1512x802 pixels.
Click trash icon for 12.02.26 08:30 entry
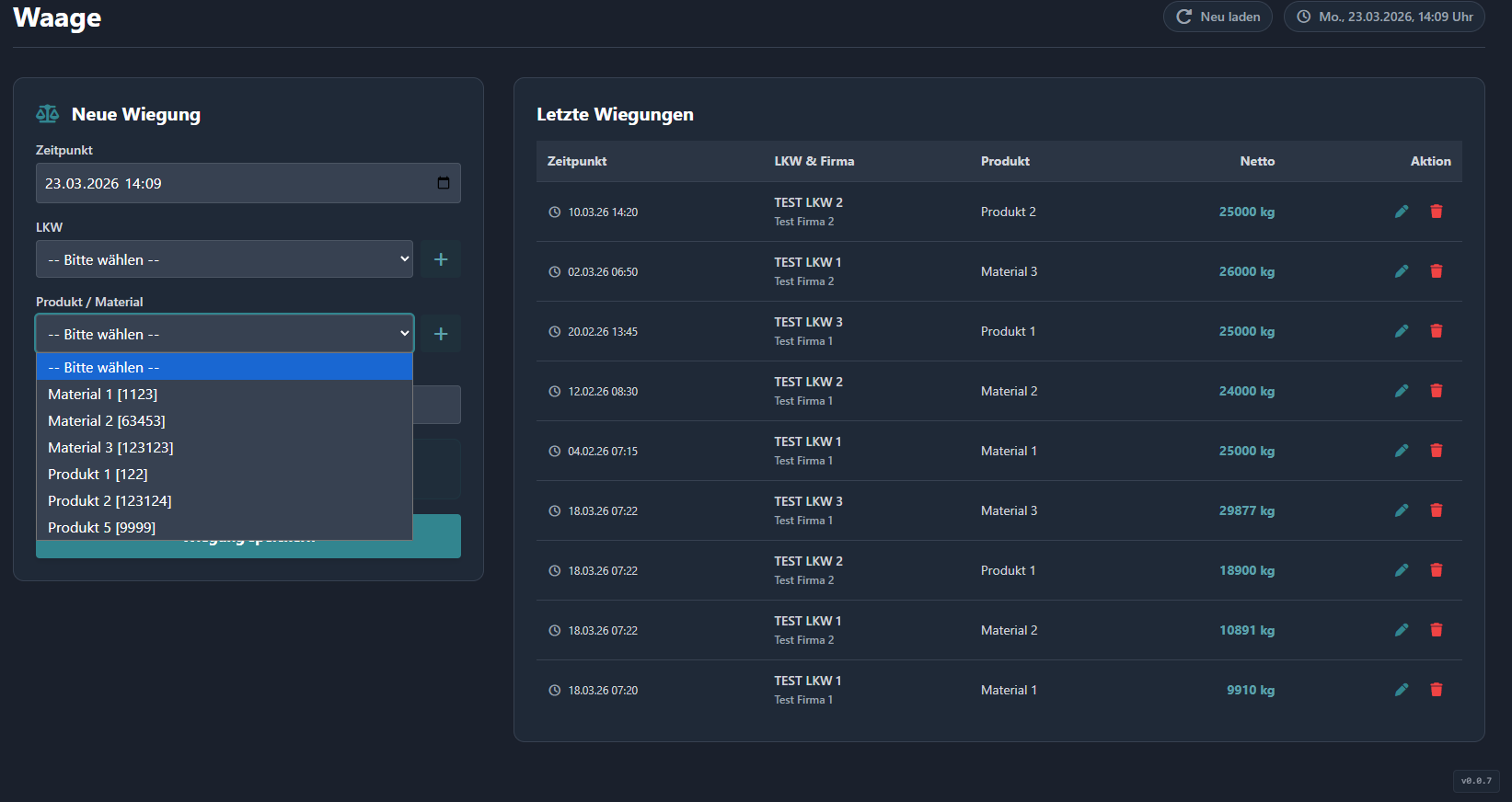tap(1436, 391)
